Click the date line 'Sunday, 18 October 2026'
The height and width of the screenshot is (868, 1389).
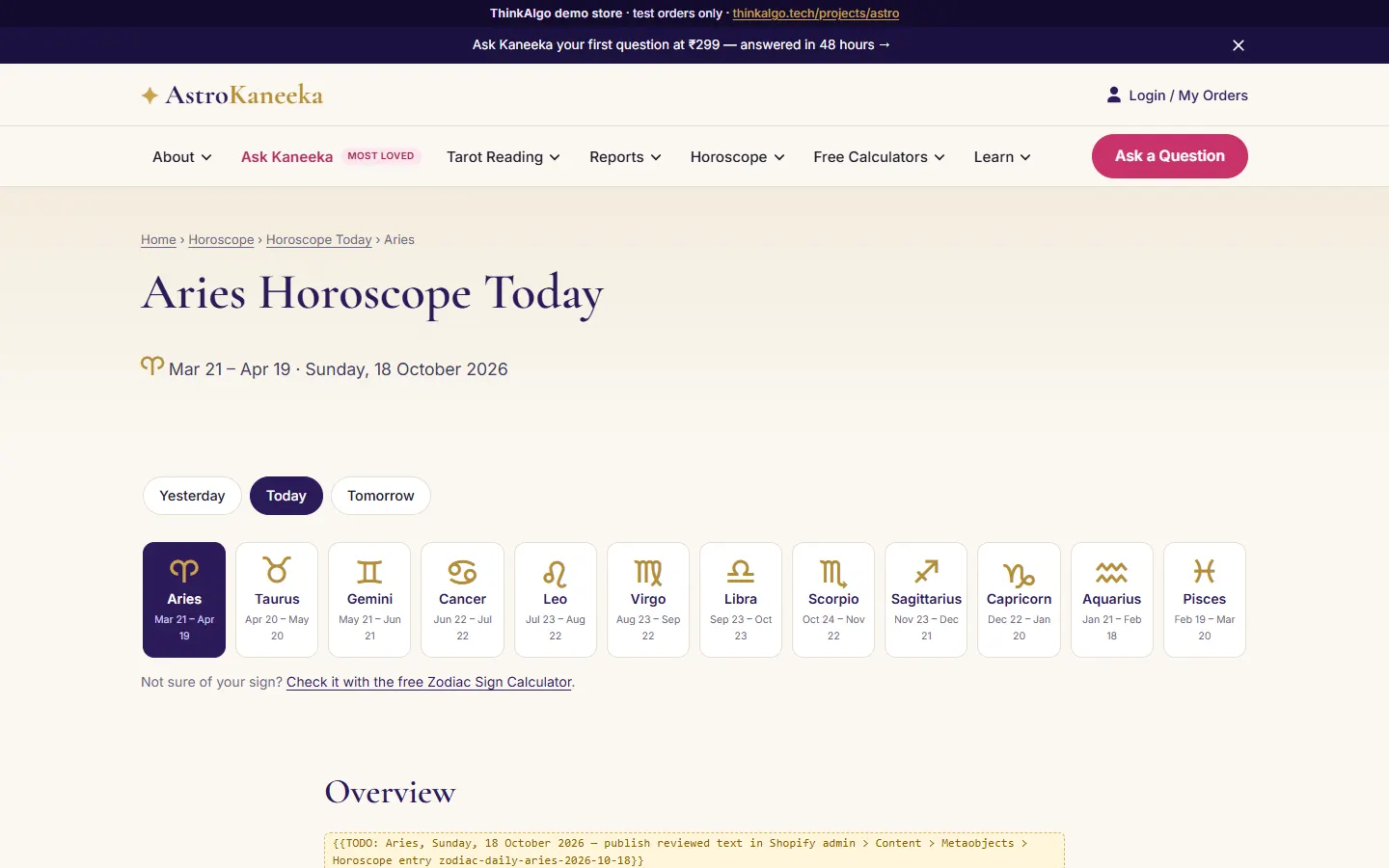coord(406,369)
